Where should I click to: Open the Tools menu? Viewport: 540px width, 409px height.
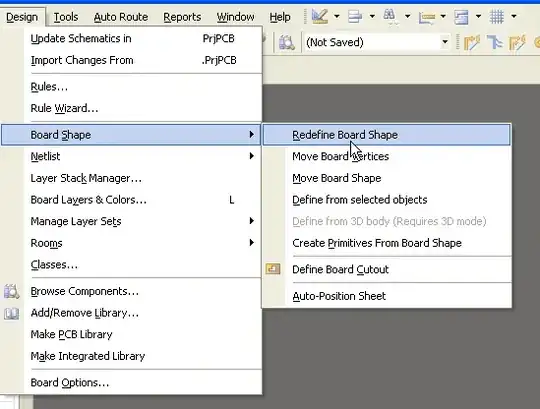[66, 17]
